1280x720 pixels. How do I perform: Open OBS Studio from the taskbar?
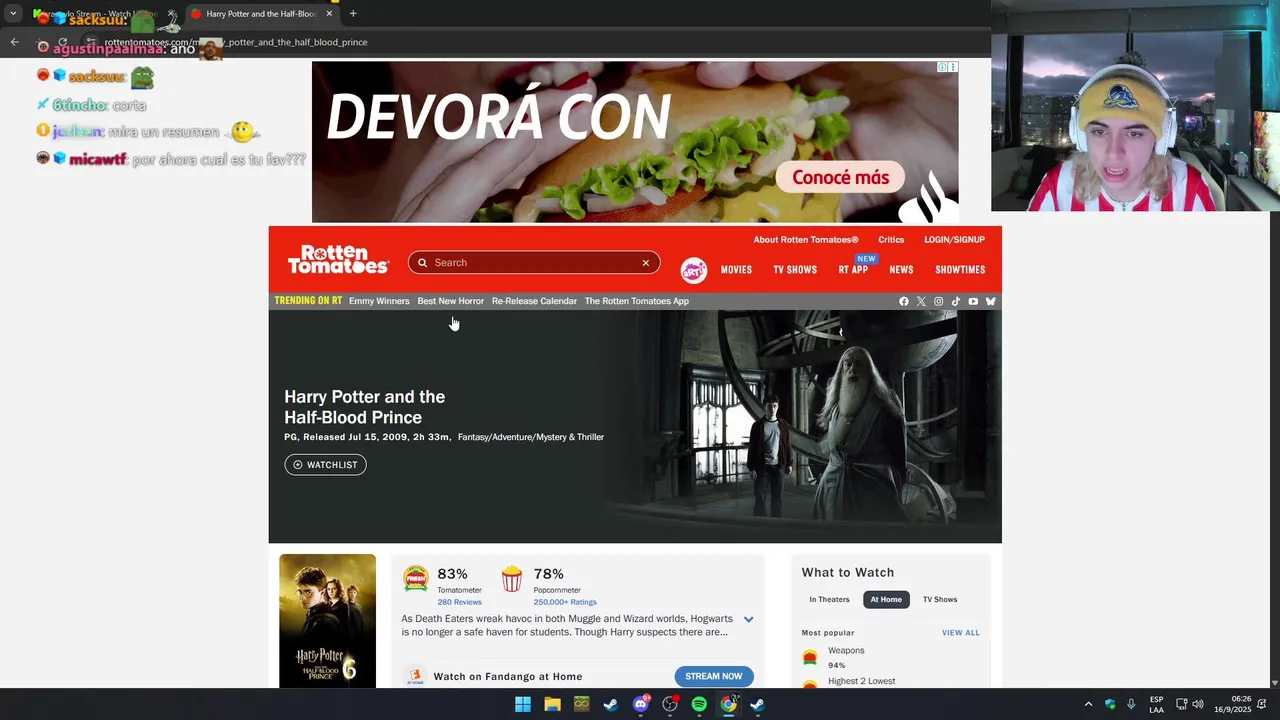click(670, 705)
